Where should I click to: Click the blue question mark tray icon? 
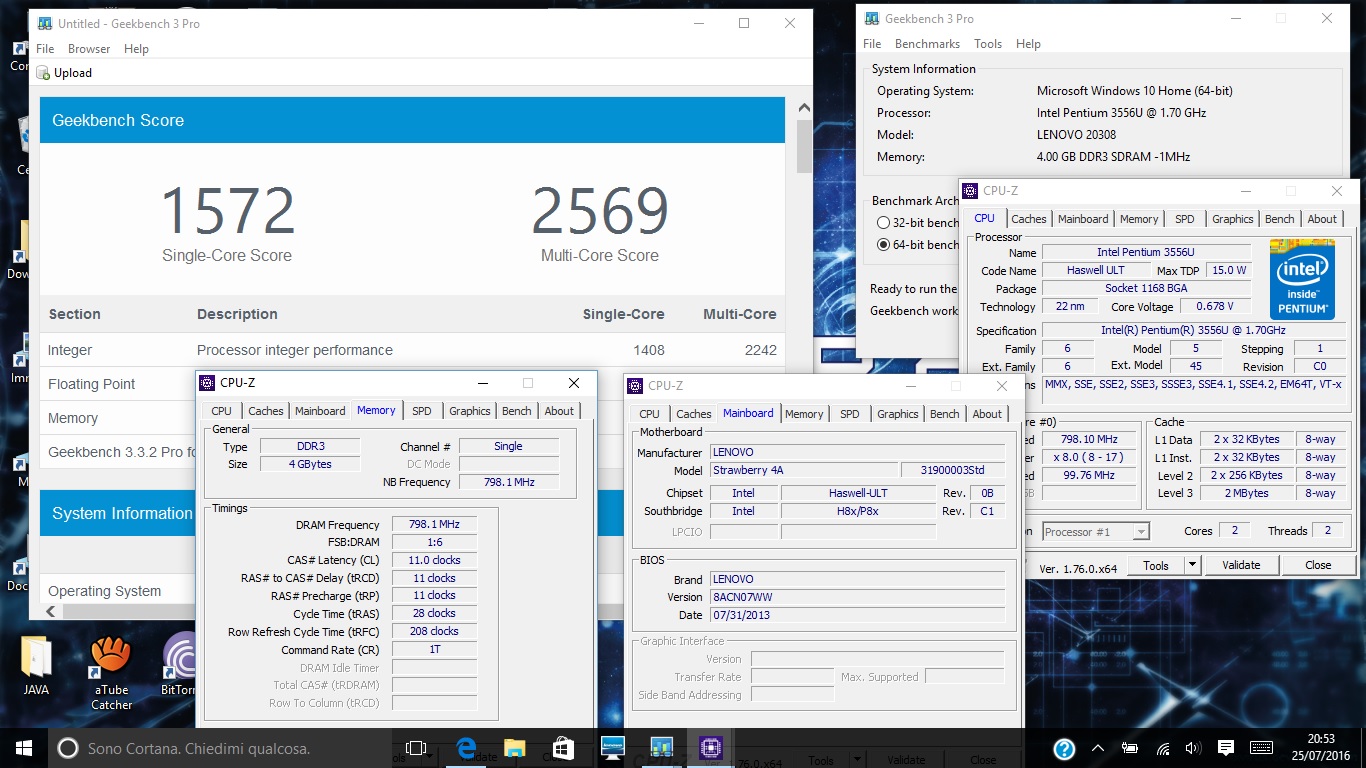coord(1064,748)
